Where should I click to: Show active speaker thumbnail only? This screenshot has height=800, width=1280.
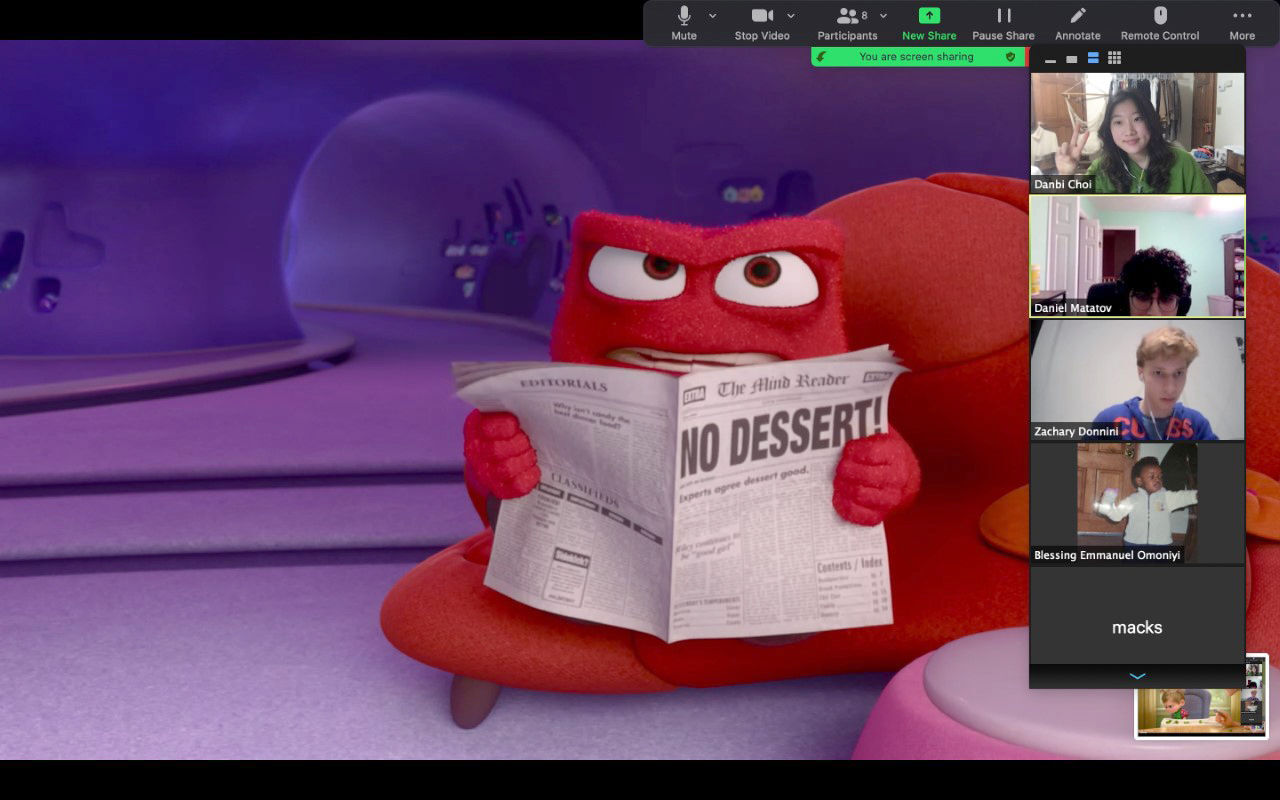pyautogui.click(x=1072, y=59)
